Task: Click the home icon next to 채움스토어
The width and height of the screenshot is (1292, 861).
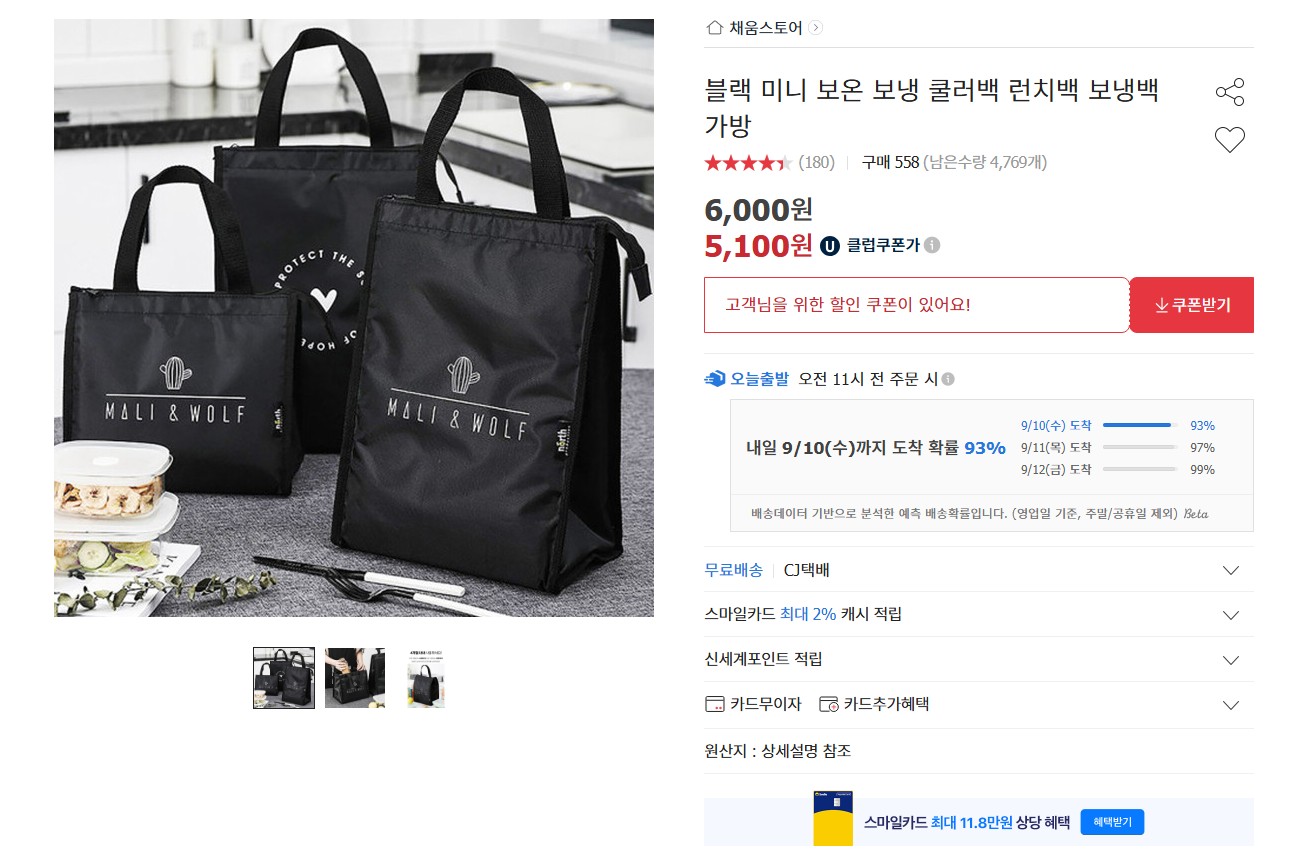Action: [714, 27]
